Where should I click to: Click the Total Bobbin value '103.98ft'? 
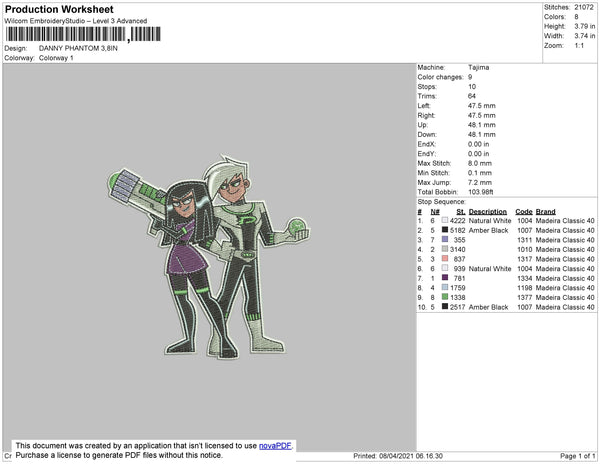pos(481,192)
